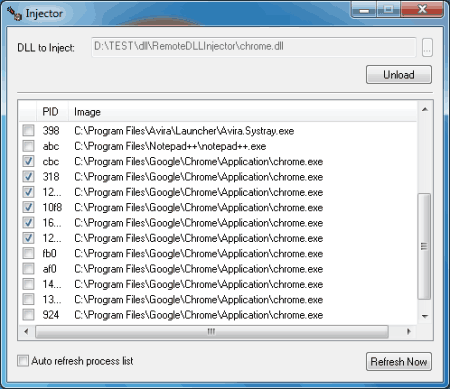This screenshot has width=450, height=389.
Task: Check the box for PID 13... chrome.exe
Action: [x=28, y=299]
